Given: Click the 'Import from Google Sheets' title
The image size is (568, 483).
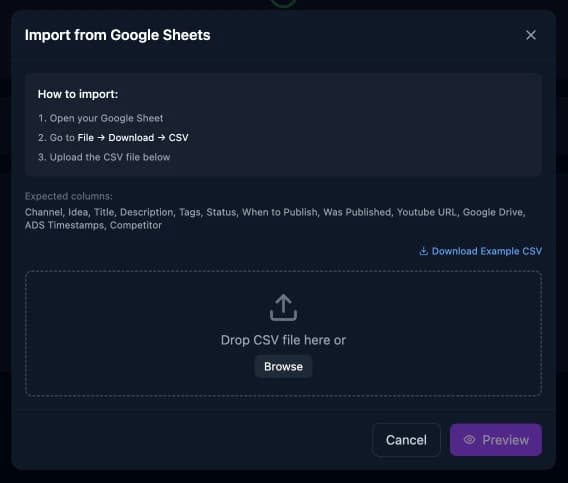Looking at the screenshot, I should pyautogui.click(x=117, y=35).
